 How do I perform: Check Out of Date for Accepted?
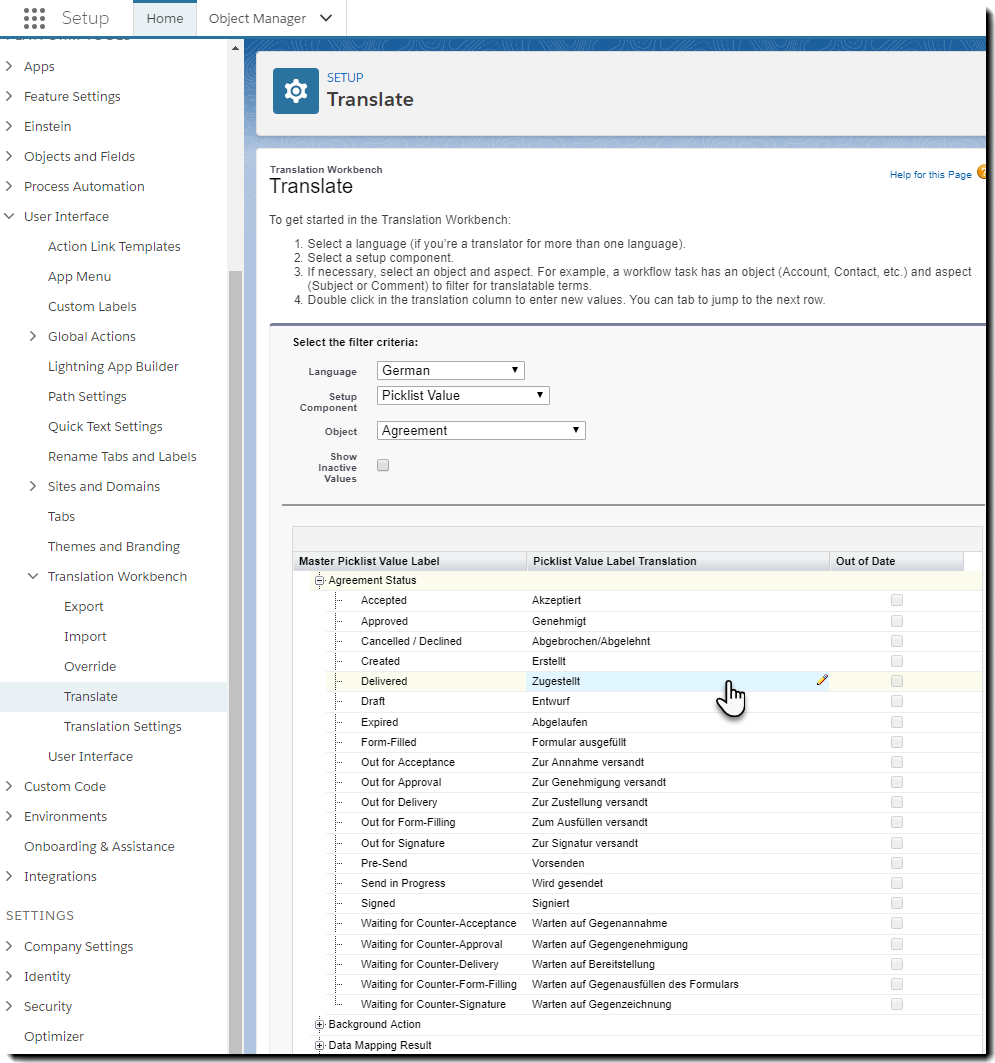click(x=897, y=600)
